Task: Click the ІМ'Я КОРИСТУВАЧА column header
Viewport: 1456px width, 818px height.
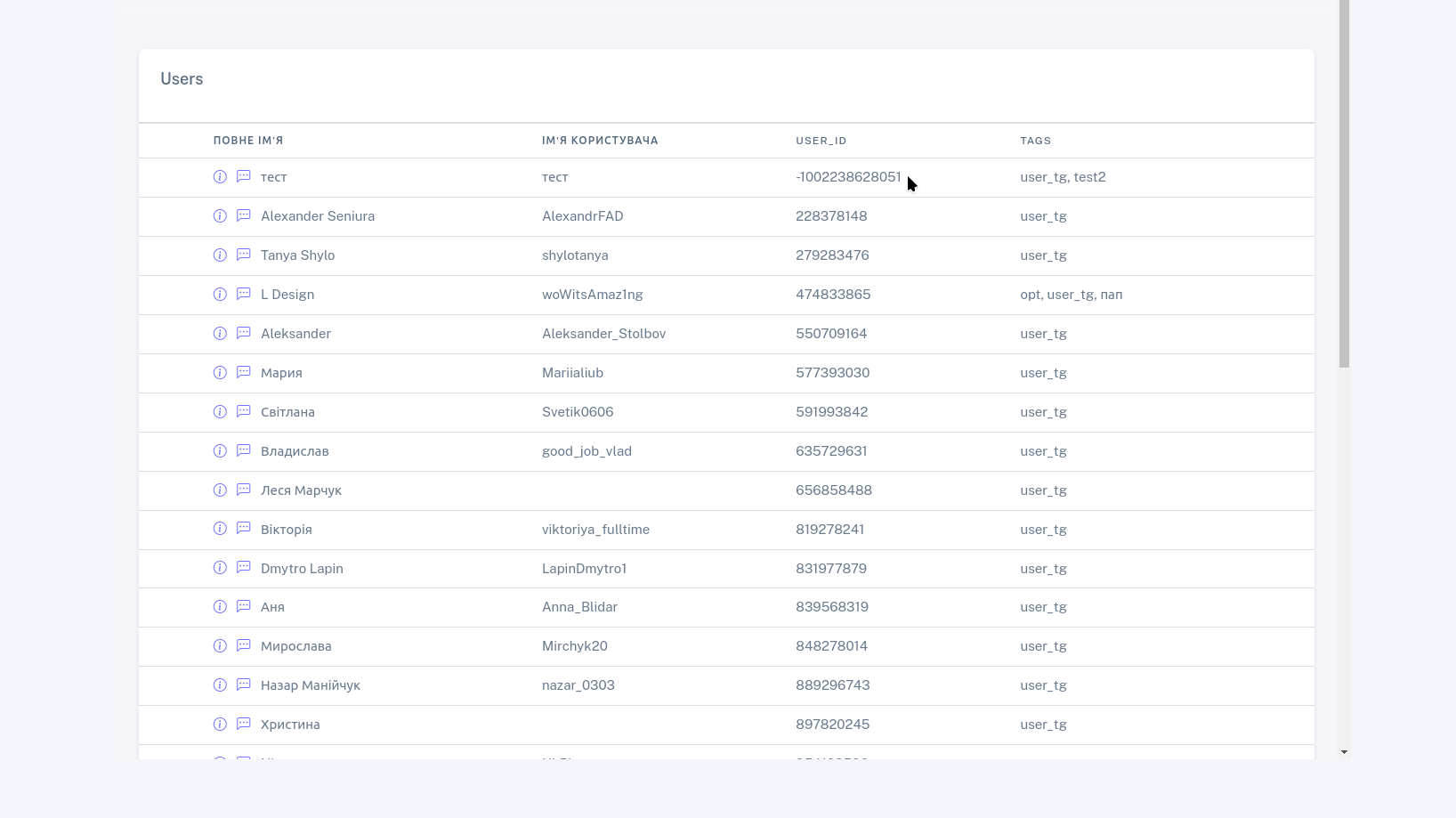Action: pos(600,141)
